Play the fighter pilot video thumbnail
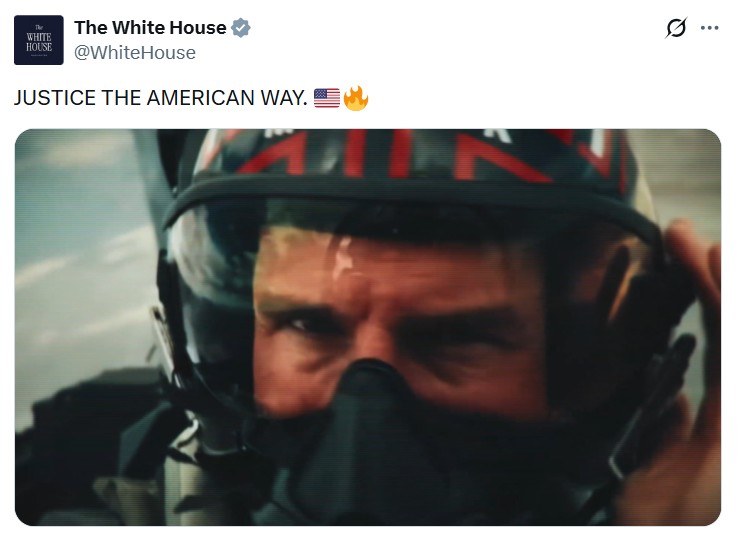The height and width of the screenshot is (539, 739). point(368,327)
